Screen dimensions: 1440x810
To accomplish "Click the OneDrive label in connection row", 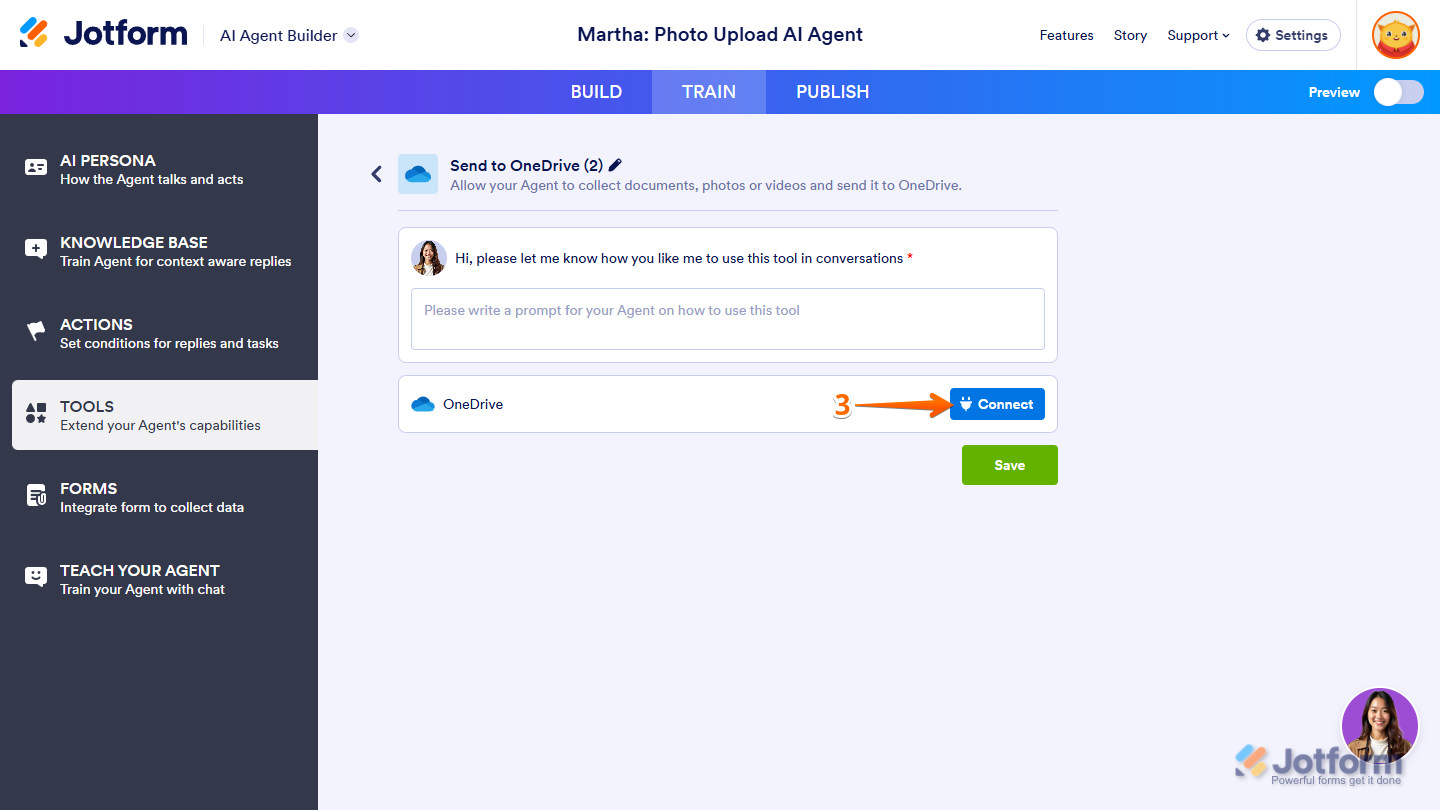I will tap(473, 405).
